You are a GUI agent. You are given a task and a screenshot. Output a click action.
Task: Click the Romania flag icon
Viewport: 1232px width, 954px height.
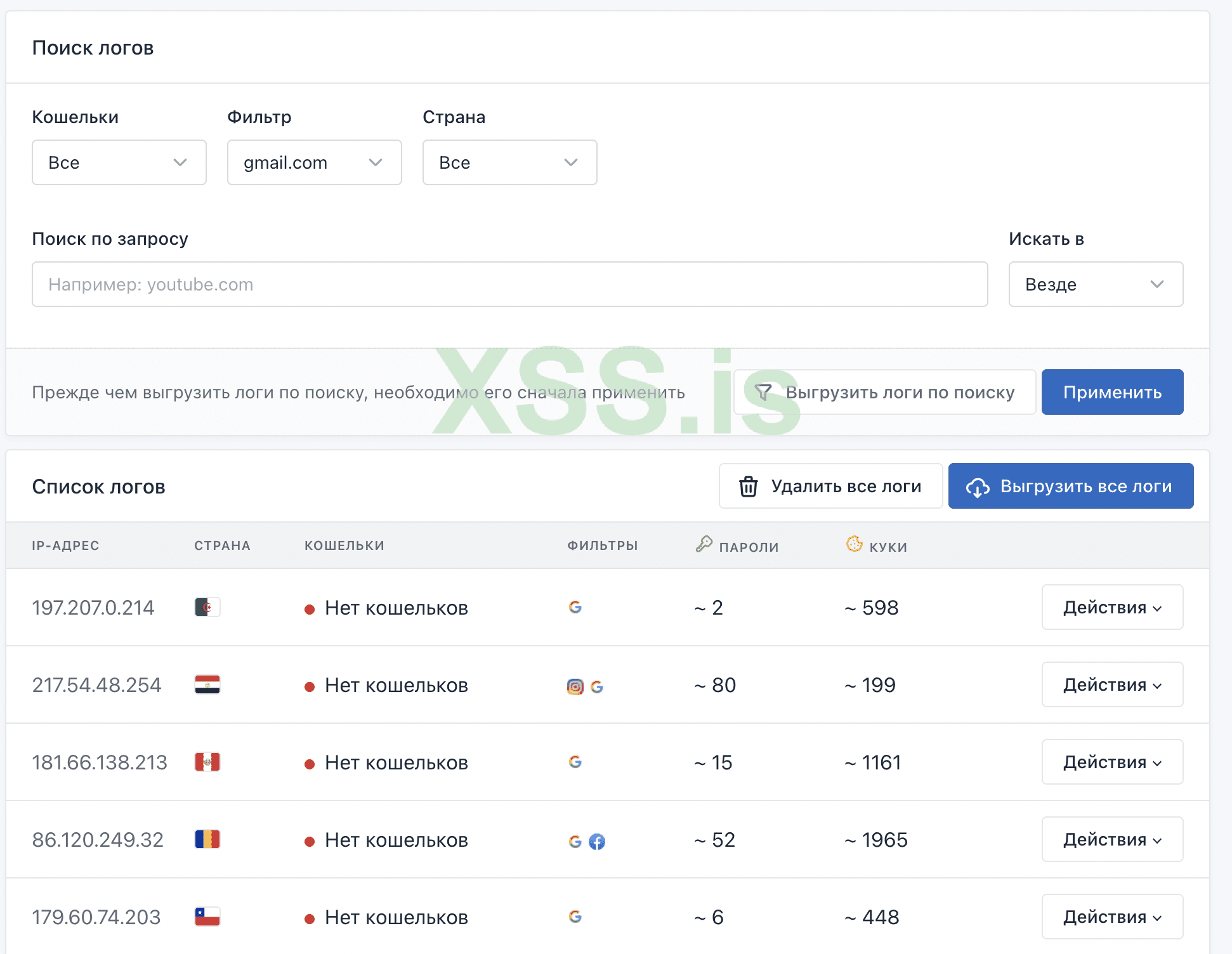coord(207,839)
